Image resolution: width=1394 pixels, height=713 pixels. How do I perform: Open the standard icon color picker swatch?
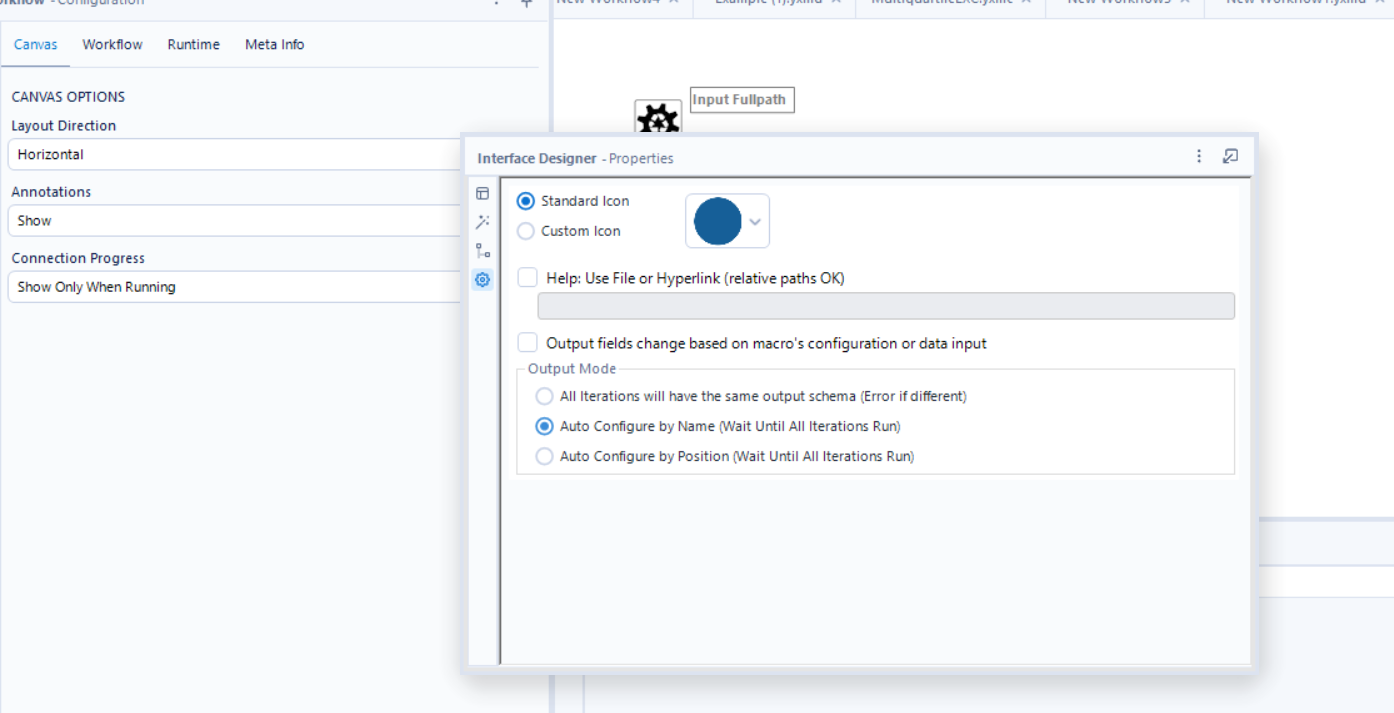727,220
